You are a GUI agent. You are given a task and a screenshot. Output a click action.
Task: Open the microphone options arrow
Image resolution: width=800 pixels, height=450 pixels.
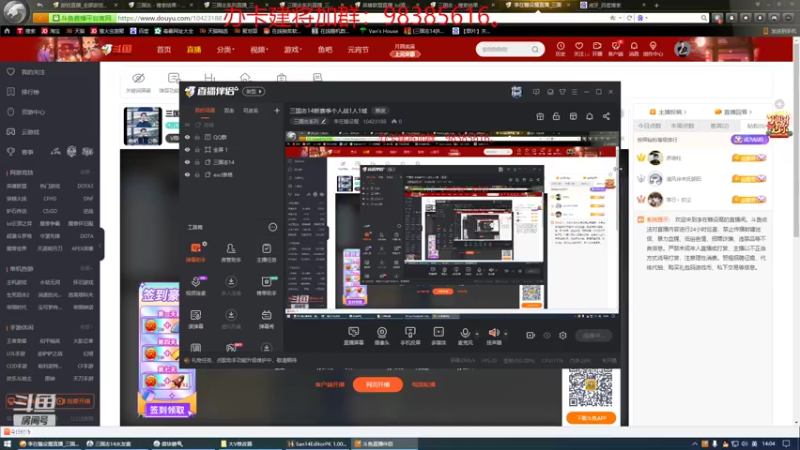point(477,334)
